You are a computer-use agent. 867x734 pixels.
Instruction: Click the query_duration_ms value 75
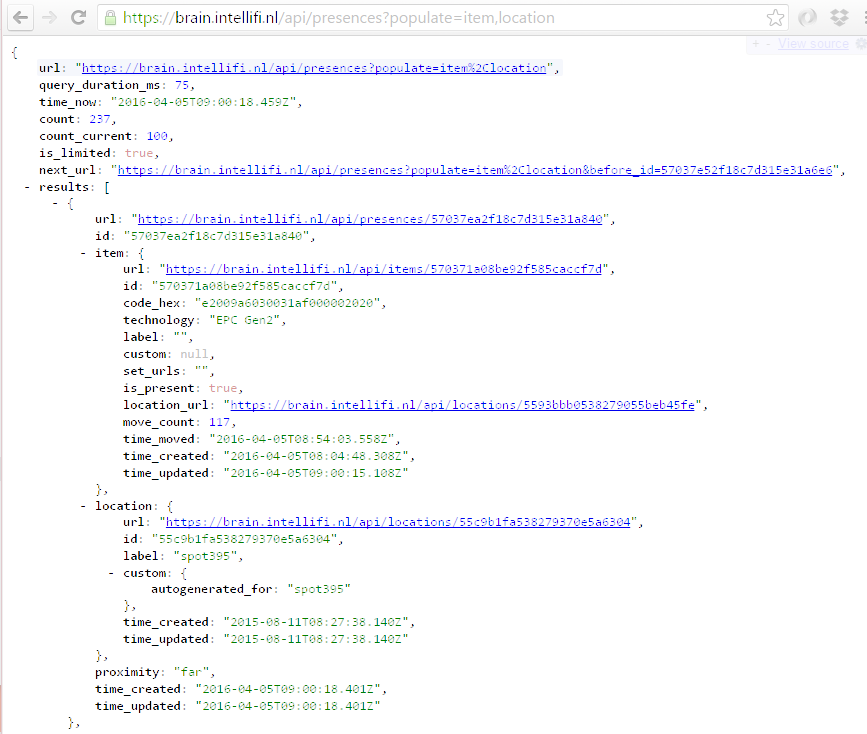pyautogui.click(x=182, y=85)
